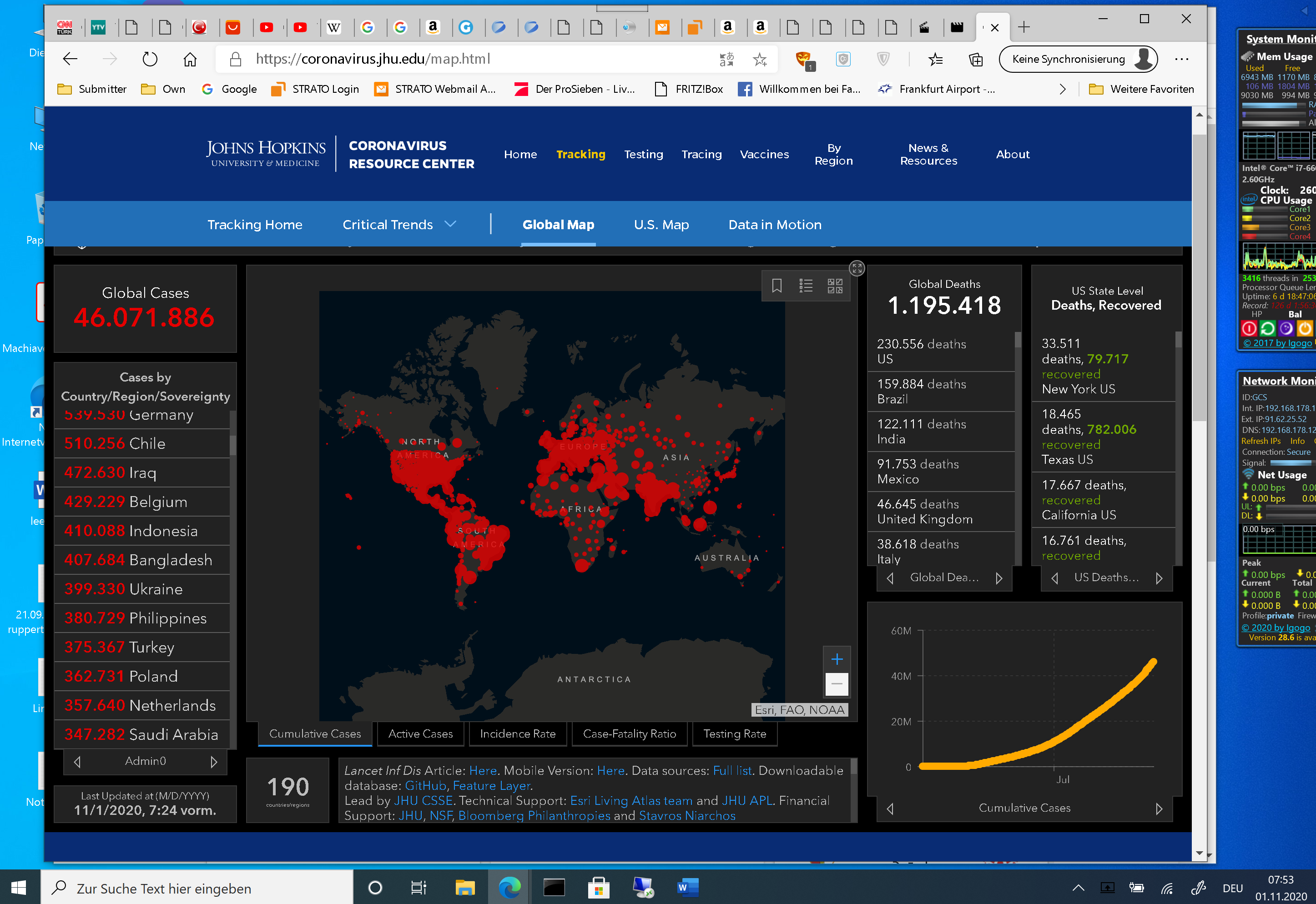Screen dimensions: 1316x904
Task: Select Belgium in the cases list
Action: tap(142, 502)
